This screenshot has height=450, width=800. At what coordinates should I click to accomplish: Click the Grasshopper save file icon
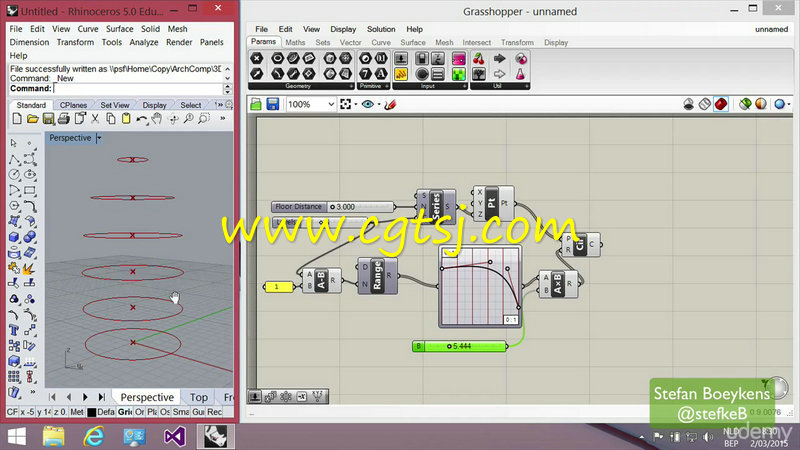click(273, 105)
